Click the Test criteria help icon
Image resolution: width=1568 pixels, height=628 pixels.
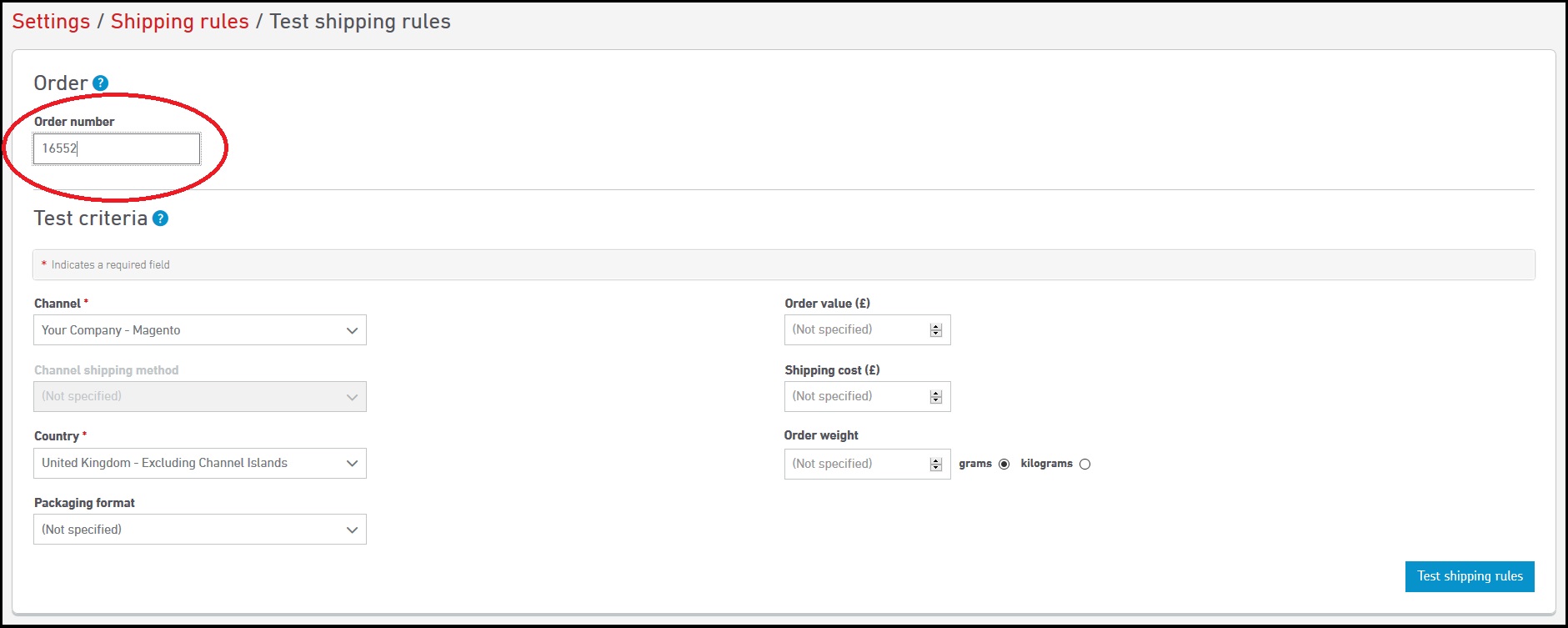coord(160,219)
